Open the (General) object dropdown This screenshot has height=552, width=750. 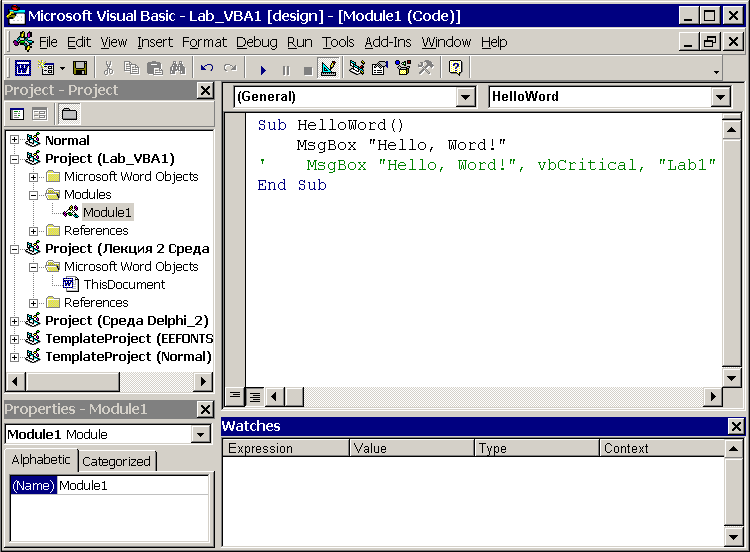pos(465,97)
